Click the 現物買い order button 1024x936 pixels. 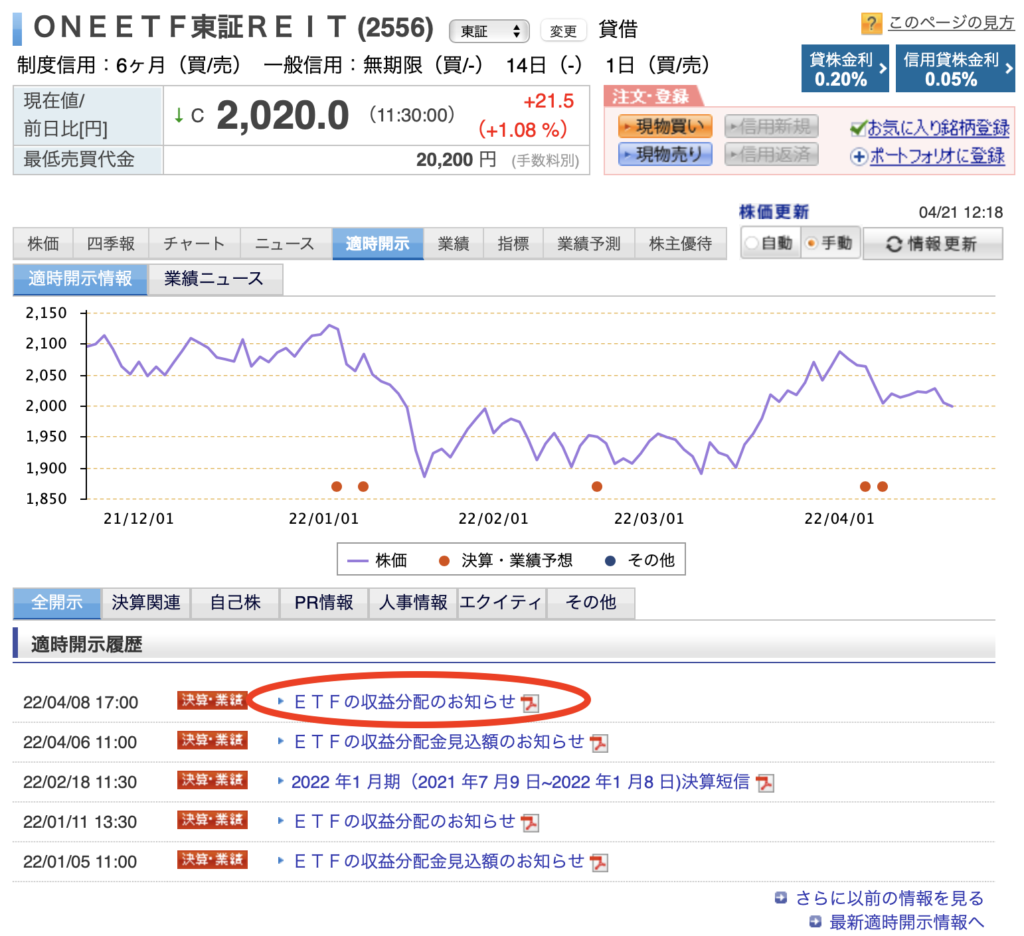665,126
